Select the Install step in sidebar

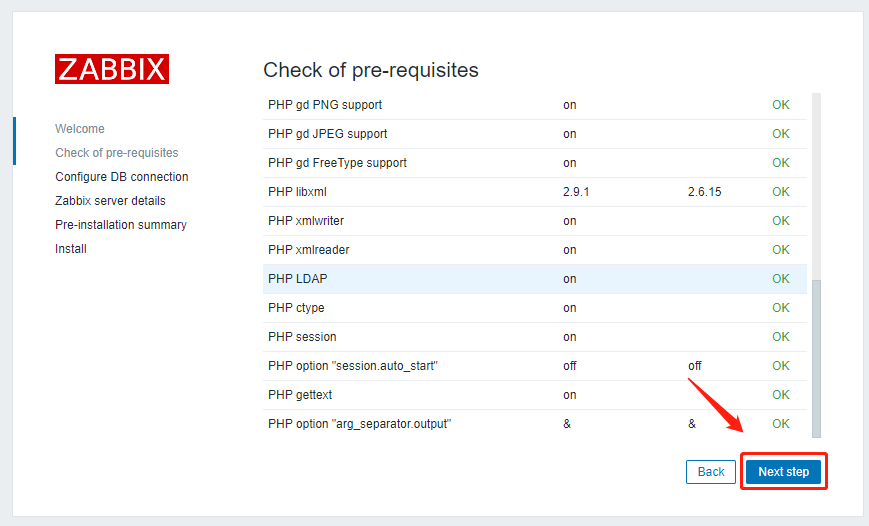71,249
